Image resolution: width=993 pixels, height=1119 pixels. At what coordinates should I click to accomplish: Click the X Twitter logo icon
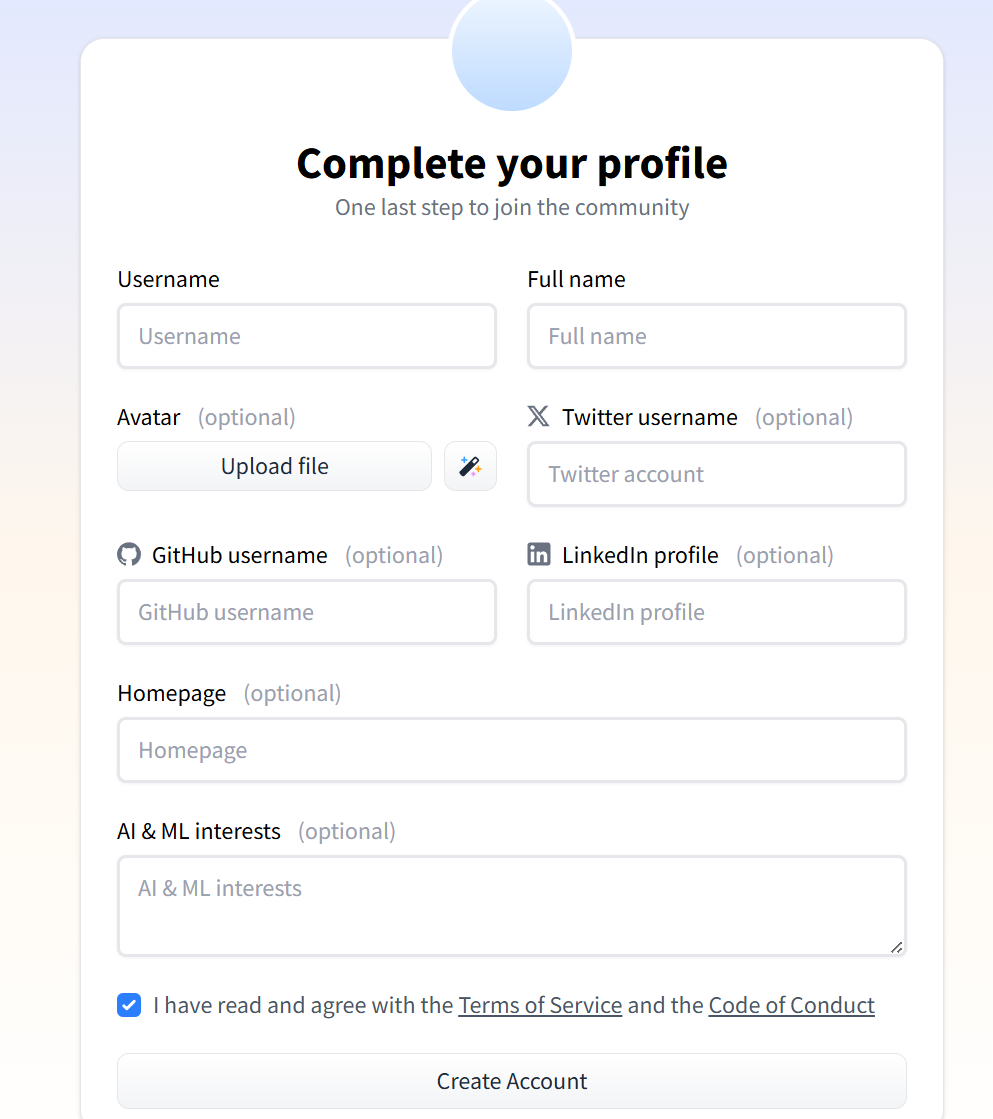(538, 416)
